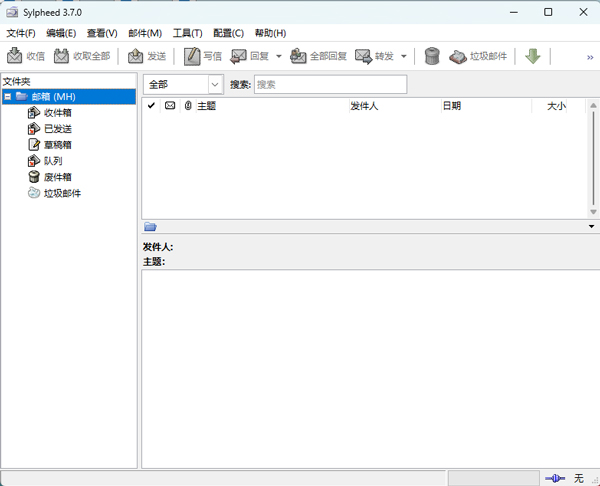
Task: Click the 发送 send queued mail icon
Action: point(135,56)
